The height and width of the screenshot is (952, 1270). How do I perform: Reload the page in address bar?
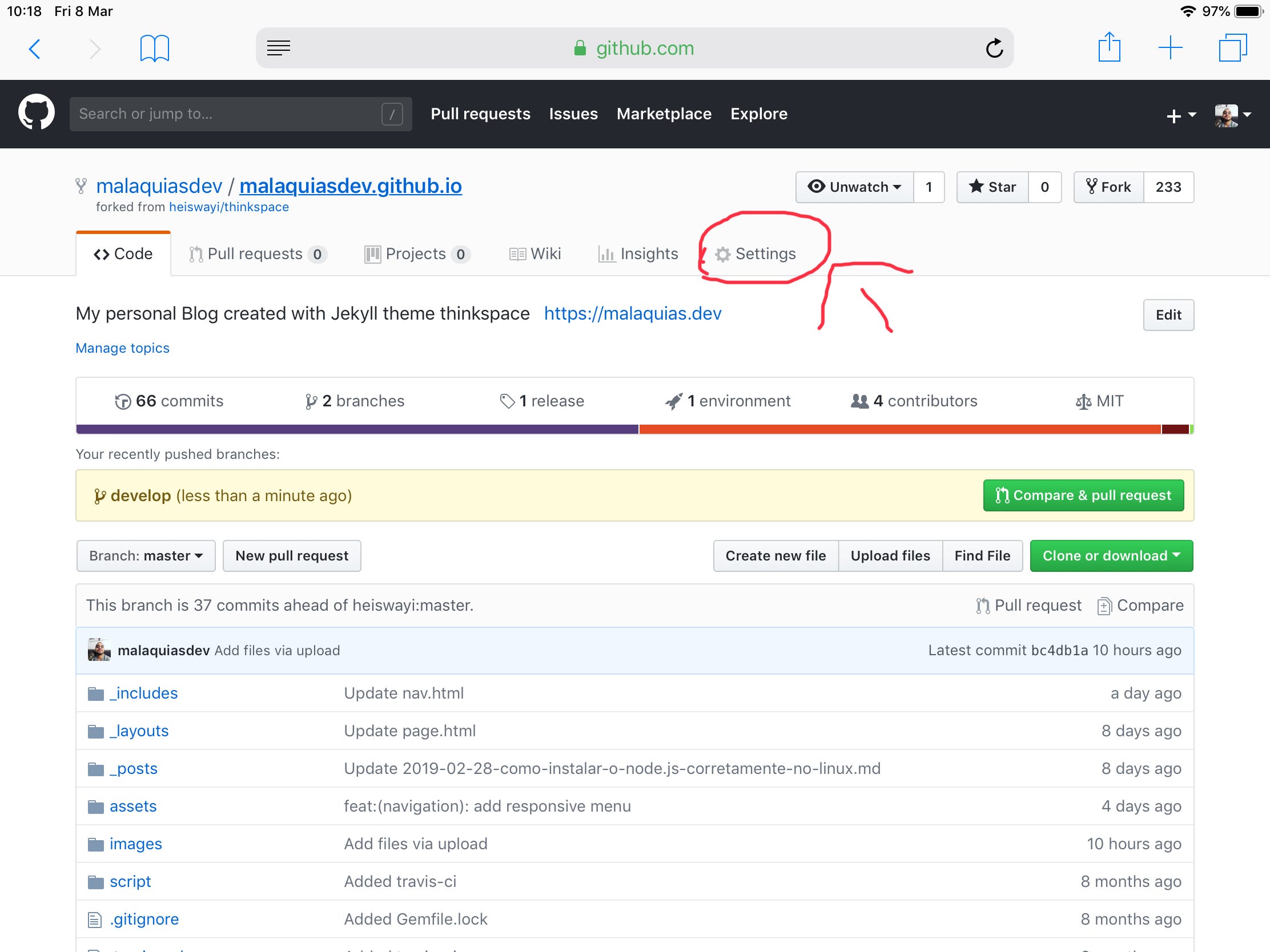coord(994,48)
